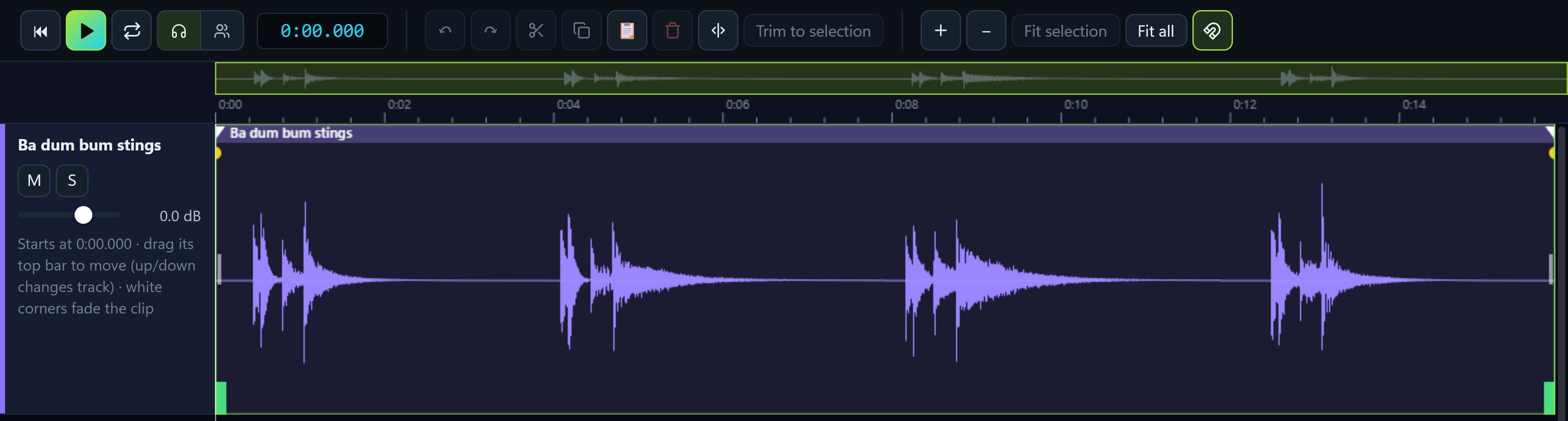The image size is (1568, 421).
Task: Click the green marker at clip's bottom left
Action: tap(221, 398)
